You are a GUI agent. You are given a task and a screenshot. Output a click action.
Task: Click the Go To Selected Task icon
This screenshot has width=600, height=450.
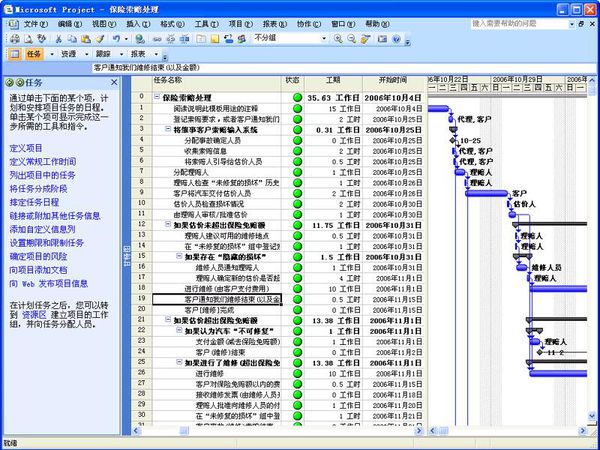(365, 39)
